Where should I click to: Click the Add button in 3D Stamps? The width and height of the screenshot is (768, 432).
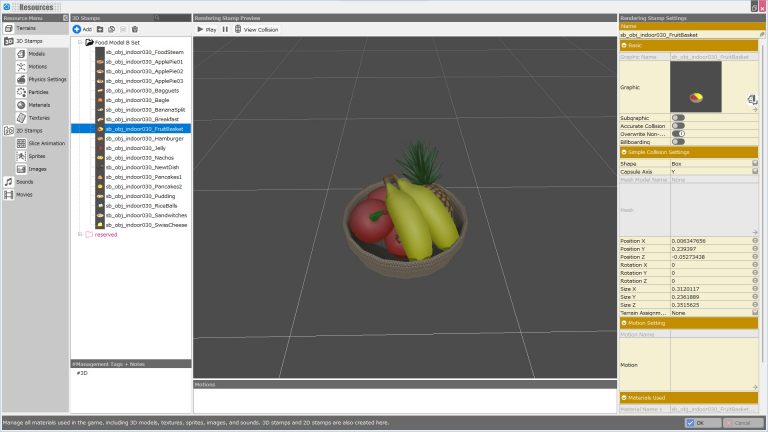click(82, 29)
